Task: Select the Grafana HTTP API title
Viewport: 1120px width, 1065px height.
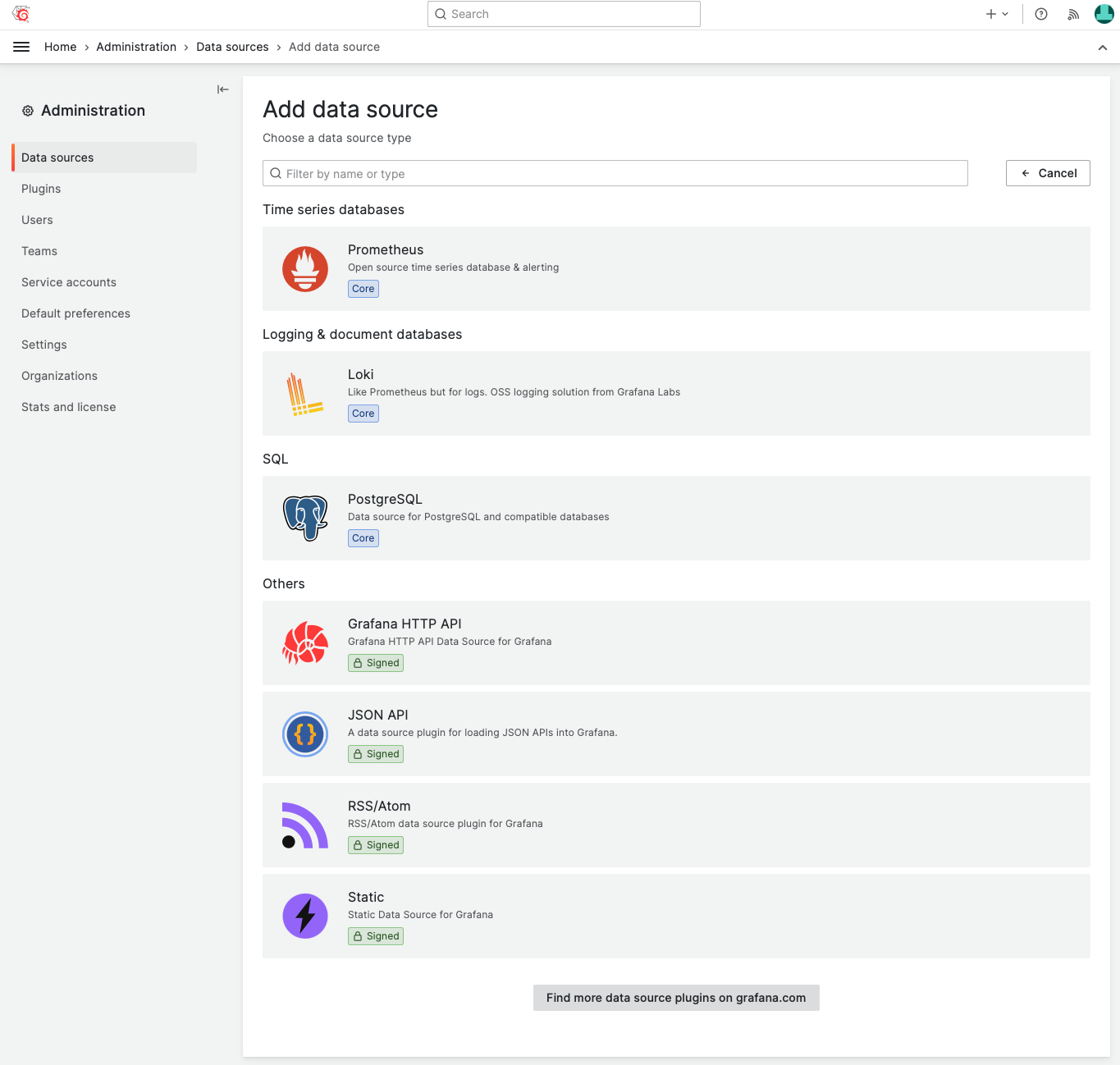Action: click(405, 624)
